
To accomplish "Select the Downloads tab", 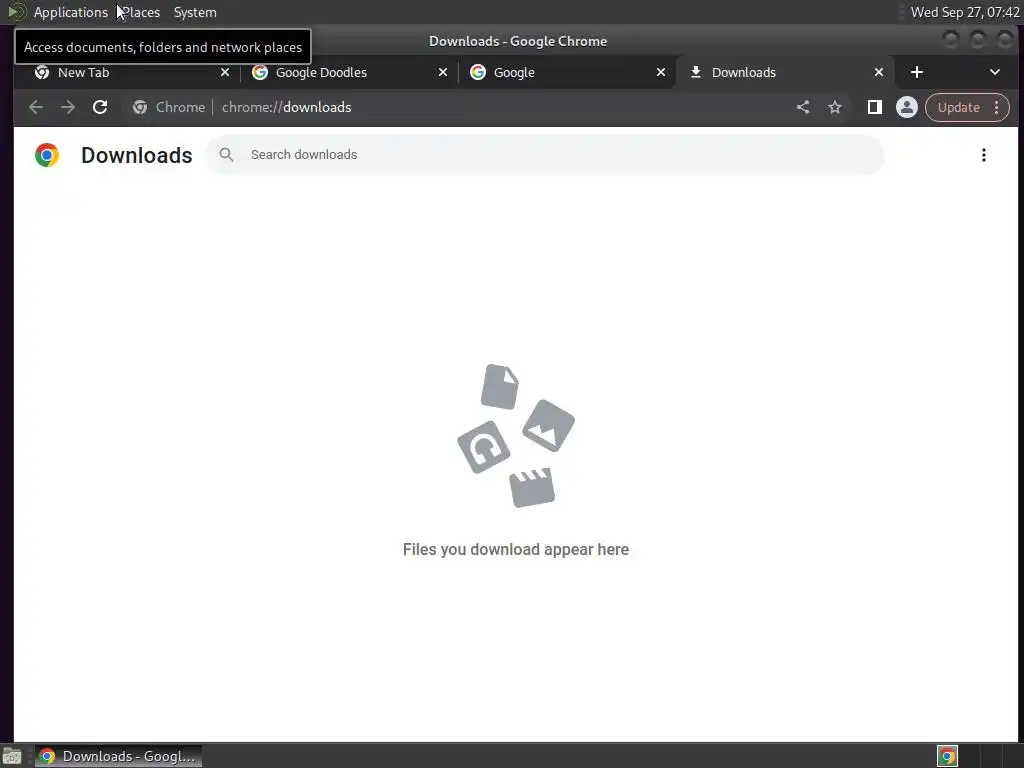I will pos(784,72).
